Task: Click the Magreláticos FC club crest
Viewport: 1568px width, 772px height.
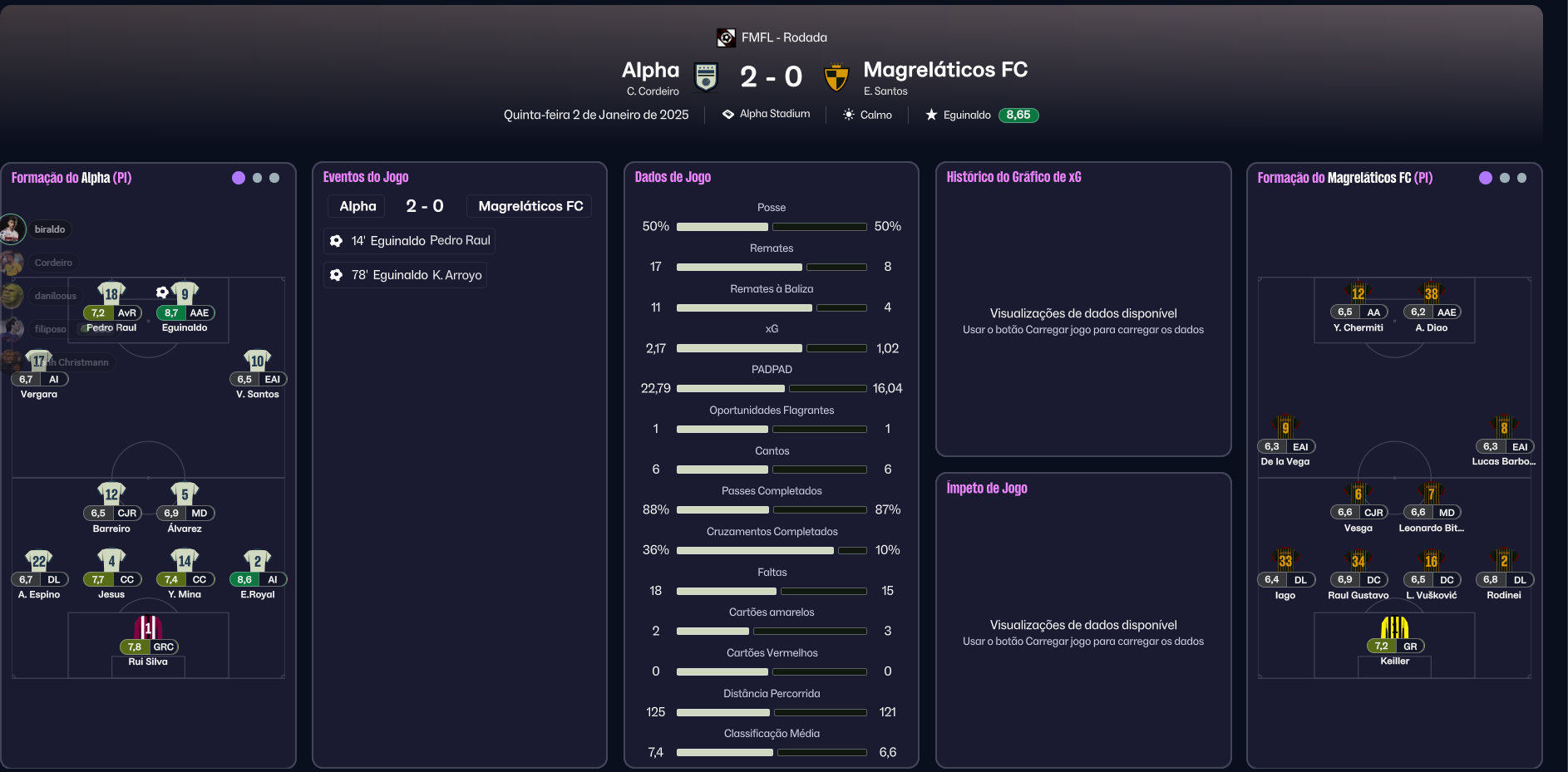Action: (836, 77)
